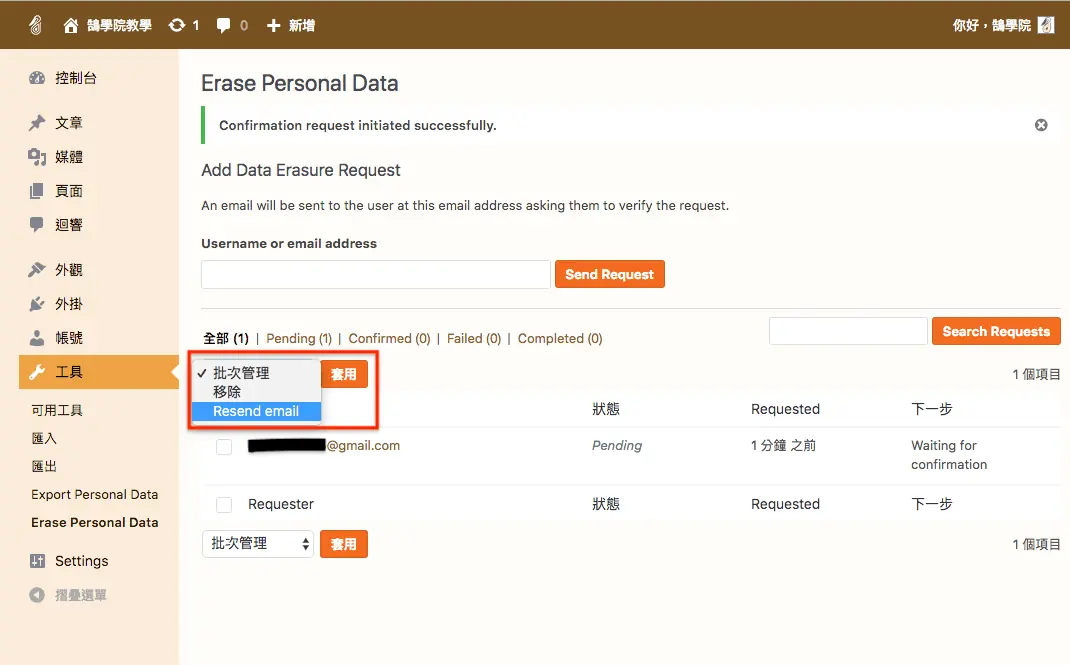Open the bottom 批次管理 bulk actions dropdown
Screen dimensions: 1070x665
[258, 544]
